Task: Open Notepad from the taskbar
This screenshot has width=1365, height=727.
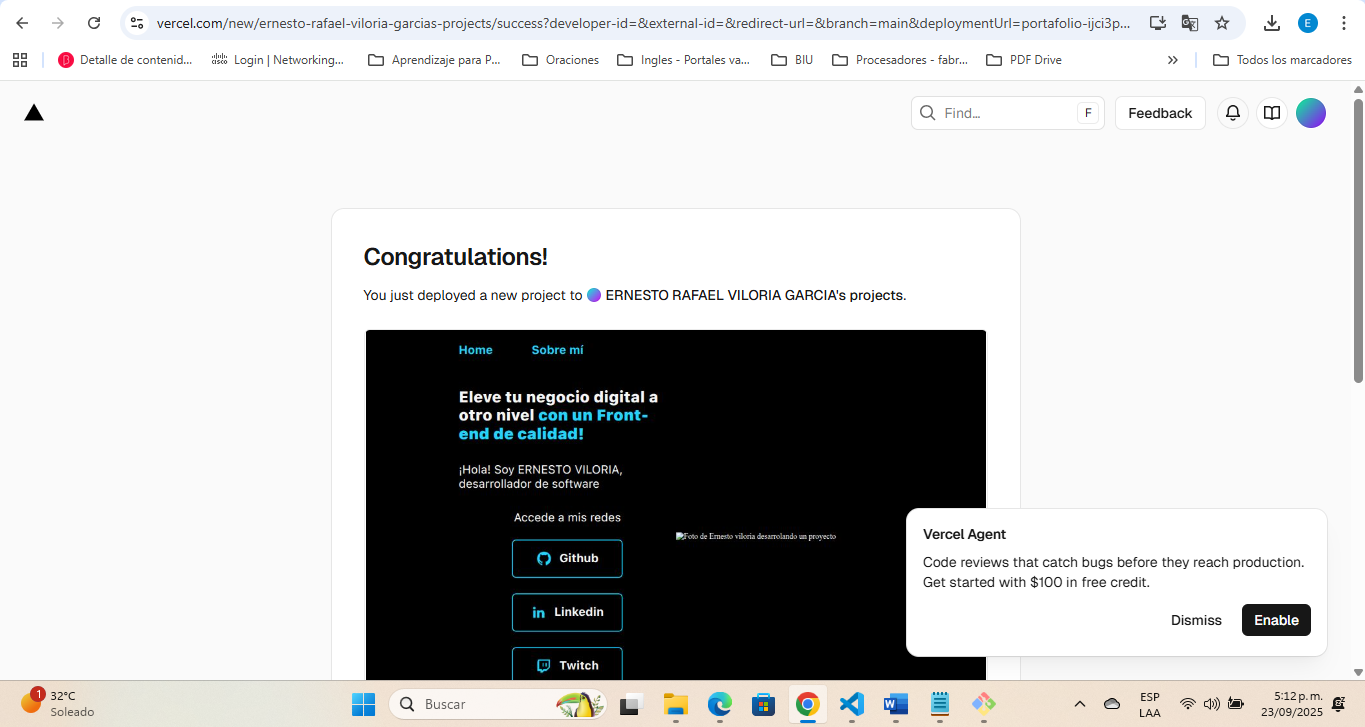Action: tap(939, 704)
